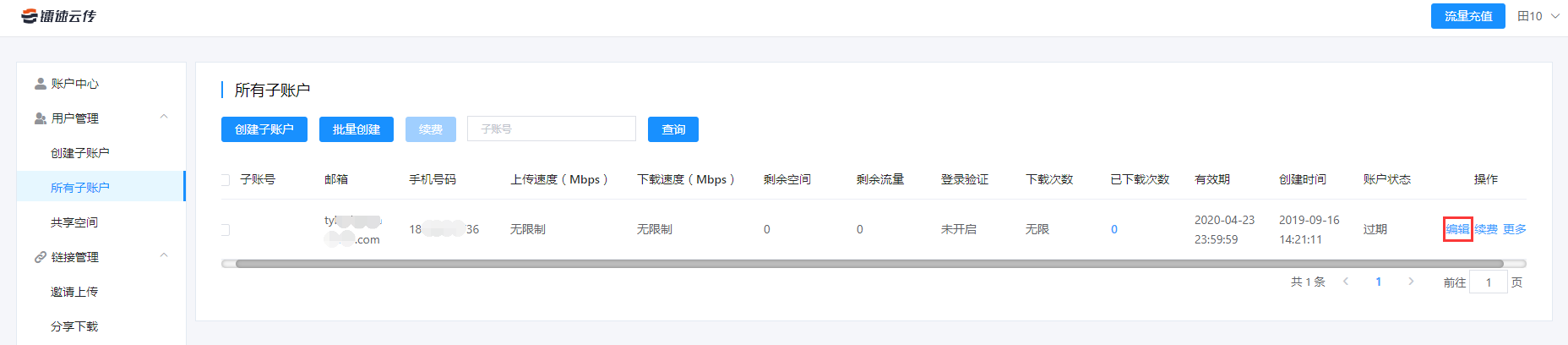Click the 下载次数 column header
The image size is (1568, 345).
pyautogui.click(x=1049, y=179)
